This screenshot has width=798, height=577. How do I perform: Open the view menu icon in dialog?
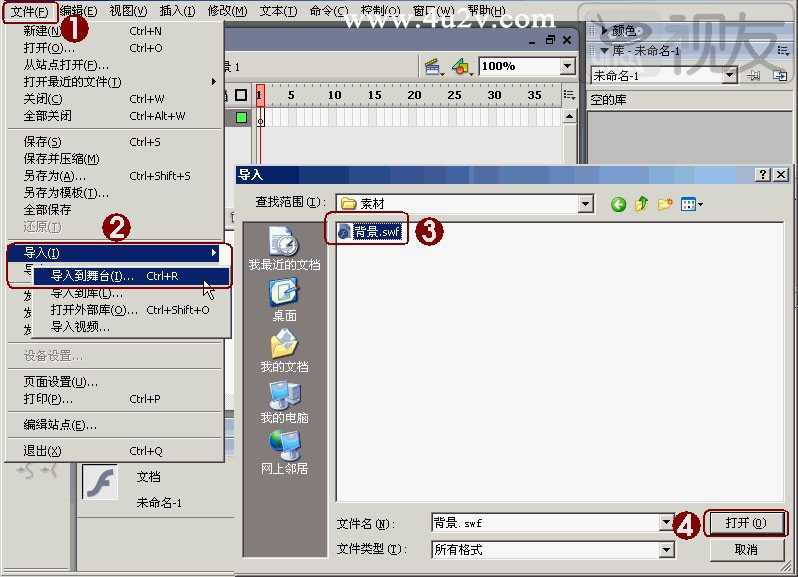[691, 205]
